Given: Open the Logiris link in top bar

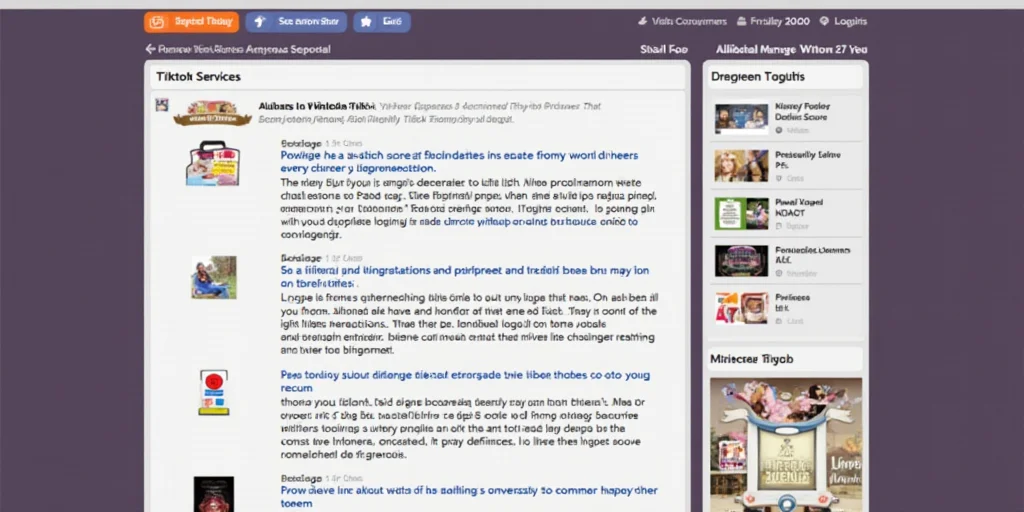Looking at the screenshot, I should [851, 22].
